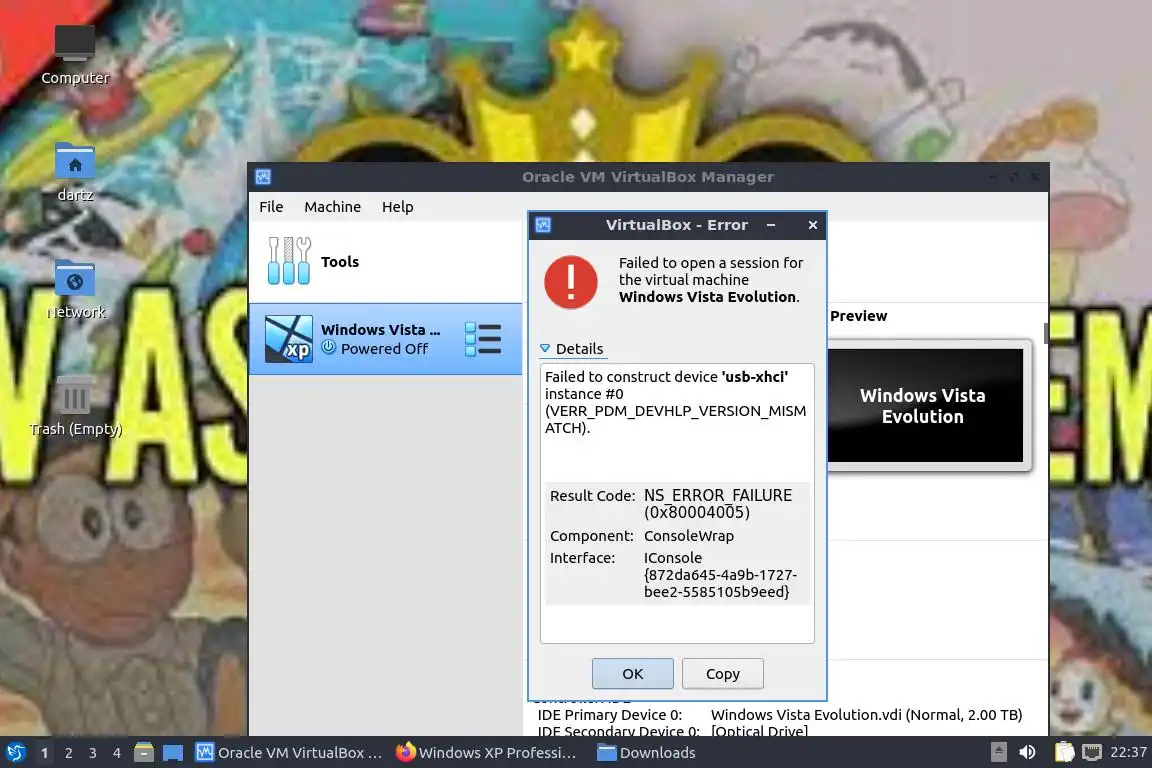Open the File menu

pyautogui.click(x=271, y=207)
